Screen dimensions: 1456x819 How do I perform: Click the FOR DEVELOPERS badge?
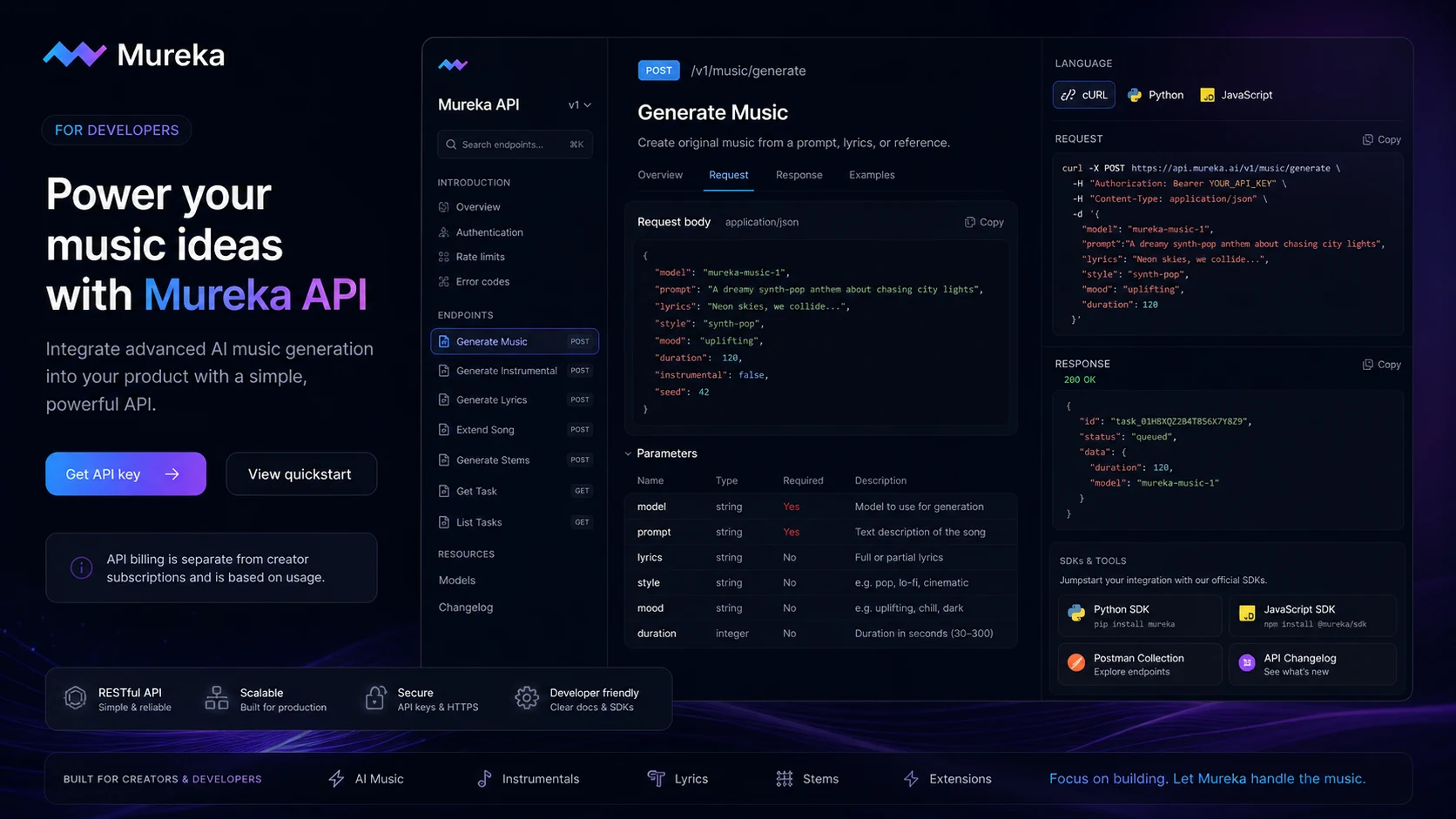tap(117, 131)
